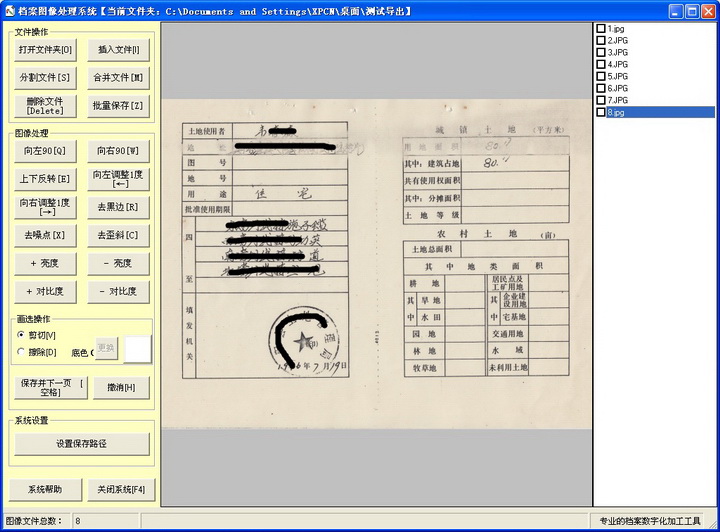Check the box for 5.JPG
The width and height of the screenshot is (720, 532).
tap(601, 76)
